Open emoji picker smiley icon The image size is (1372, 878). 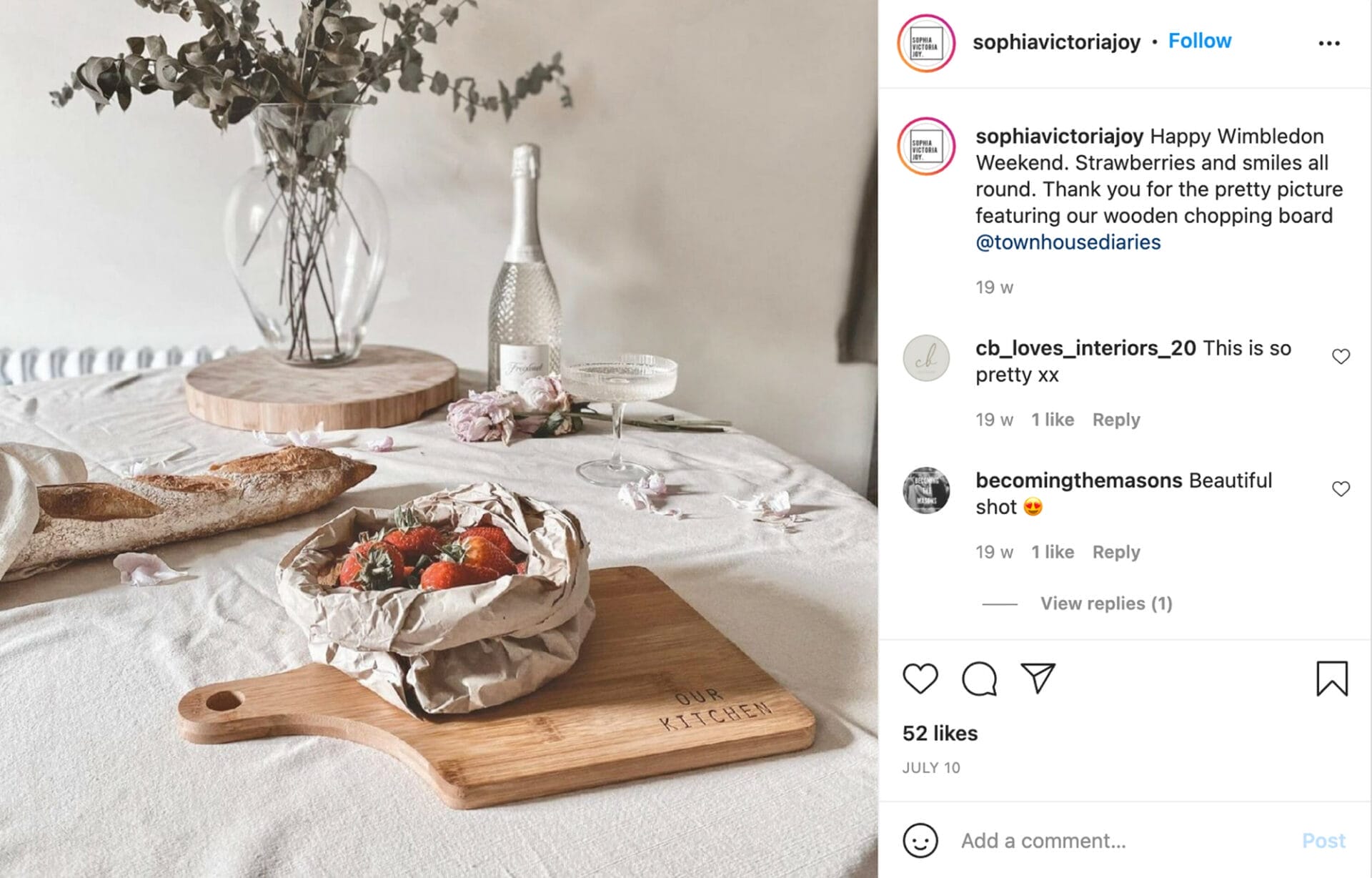pos(920,840)
